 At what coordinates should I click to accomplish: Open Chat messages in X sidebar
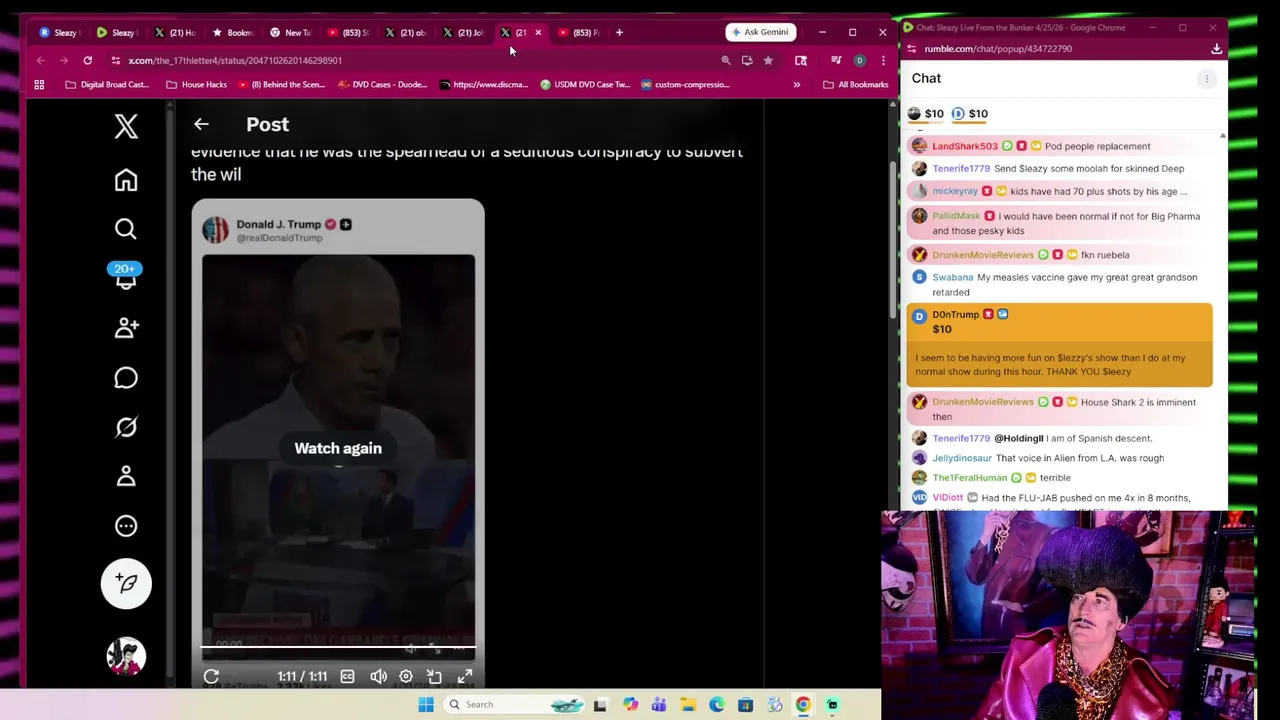[126, 377]
